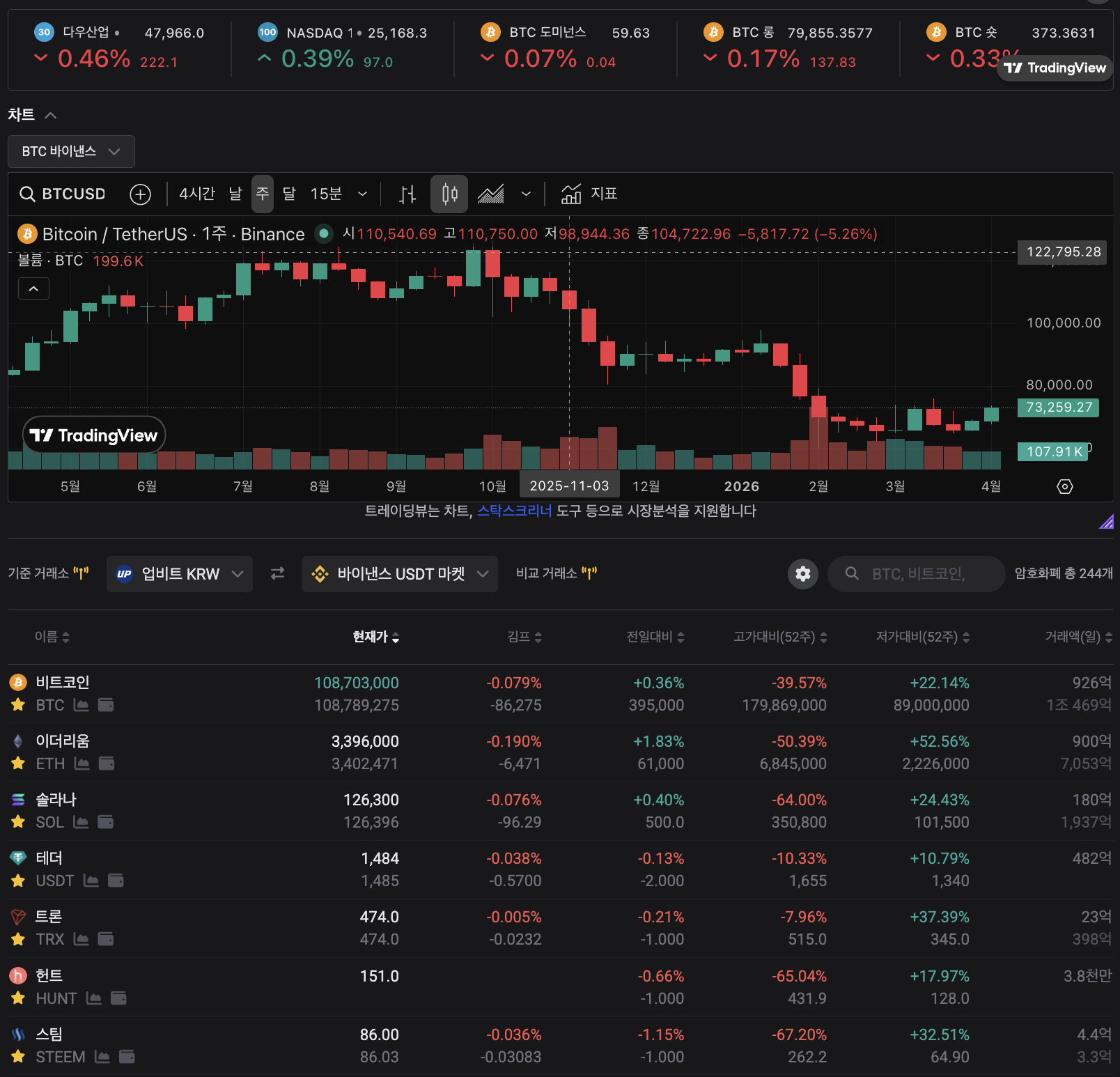Sort the table by 김프

pos(524,637)
